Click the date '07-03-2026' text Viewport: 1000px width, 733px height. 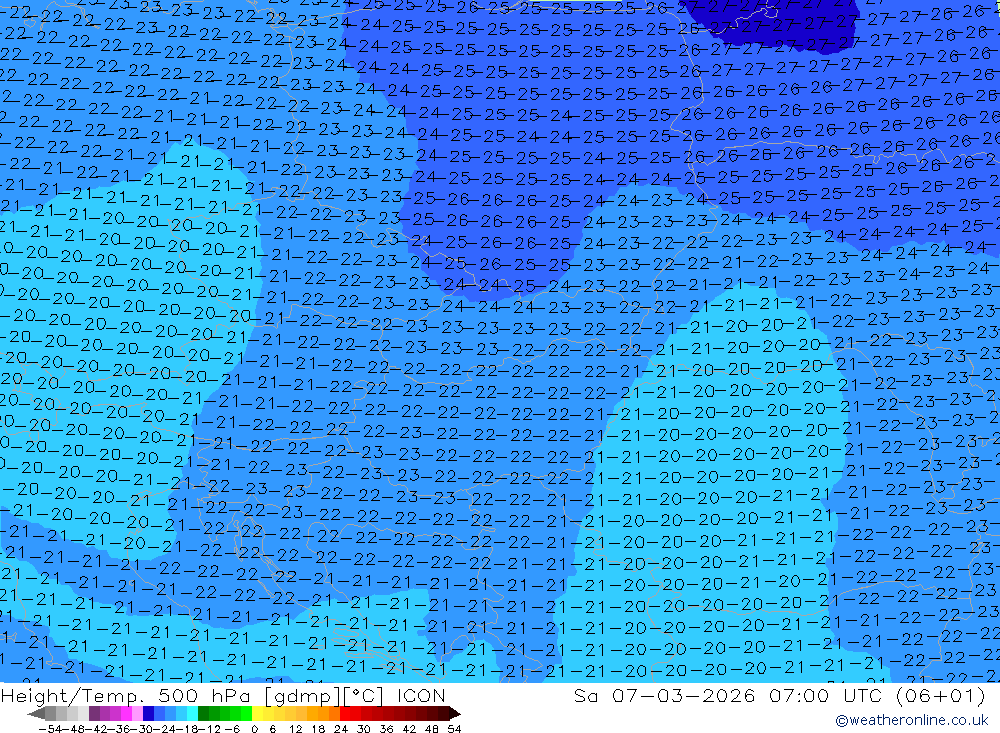pyautogui.click(x=684, y=695)
